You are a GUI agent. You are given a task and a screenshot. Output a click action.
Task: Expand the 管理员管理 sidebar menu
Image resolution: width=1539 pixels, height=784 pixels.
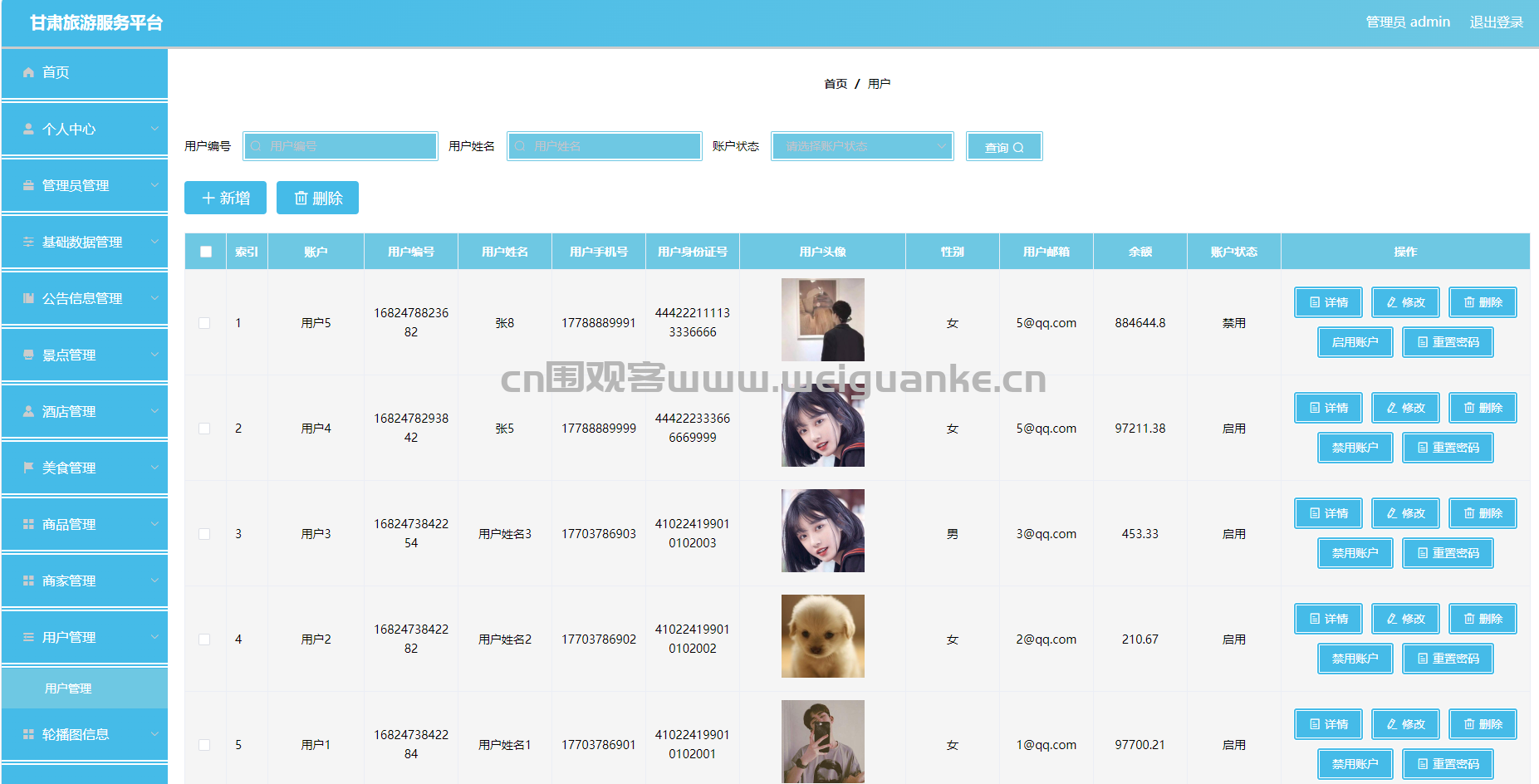(85, 186)
